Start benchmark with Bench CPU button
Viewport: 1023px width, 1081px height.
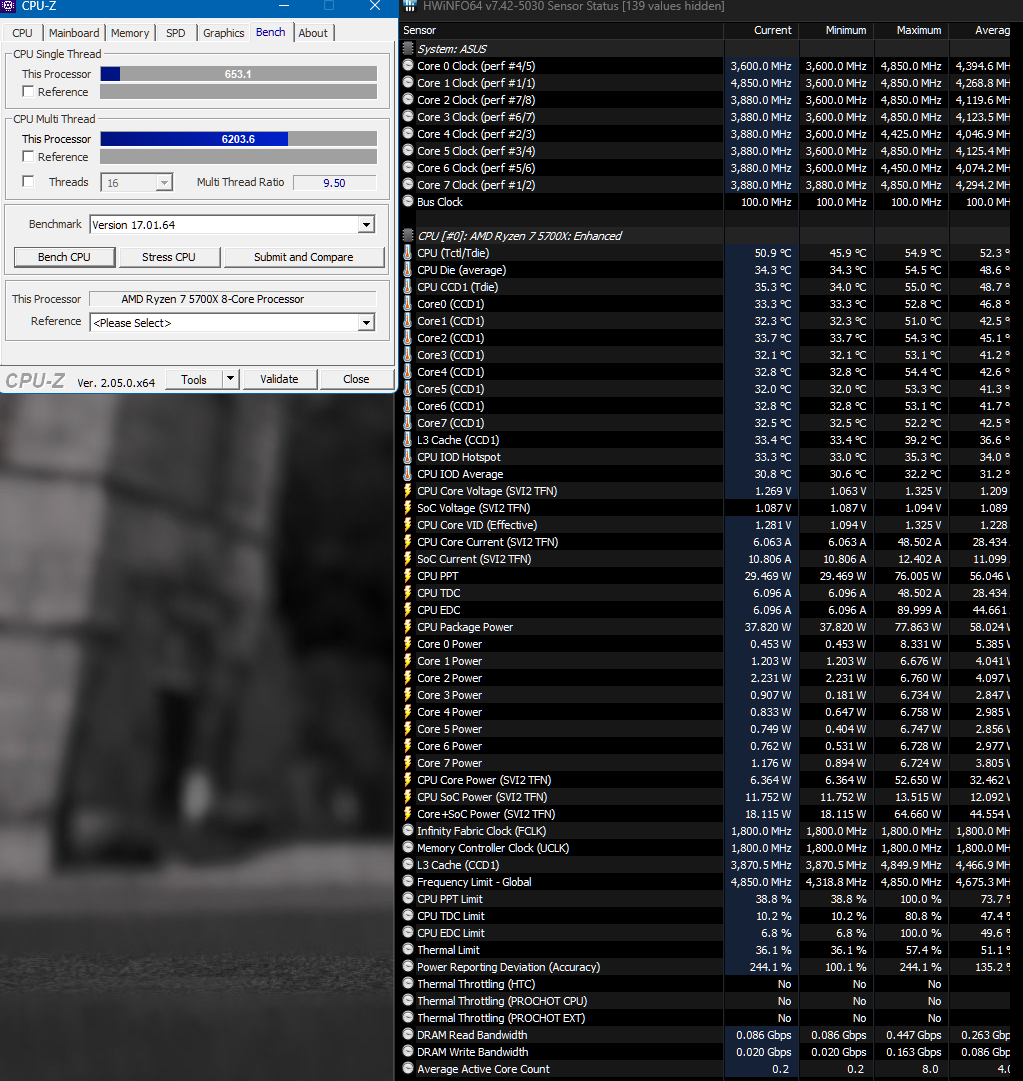click(x=64, y=256)
